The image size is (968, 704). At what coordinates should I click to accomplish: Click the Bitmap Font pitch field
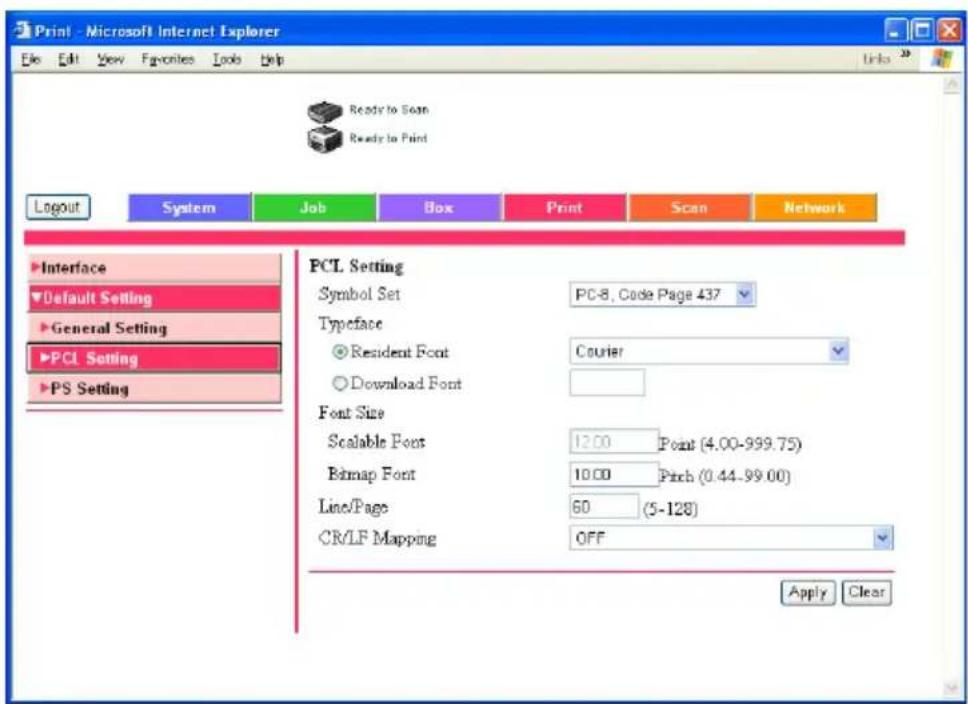614,475
